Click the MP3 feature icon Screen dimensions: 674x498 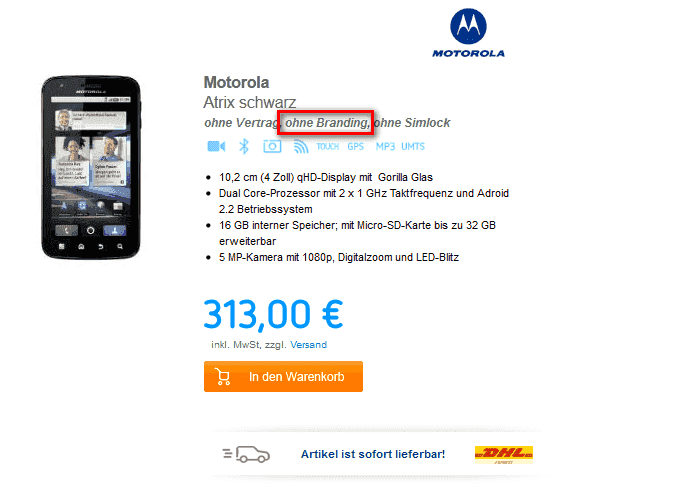pos(385,147)
